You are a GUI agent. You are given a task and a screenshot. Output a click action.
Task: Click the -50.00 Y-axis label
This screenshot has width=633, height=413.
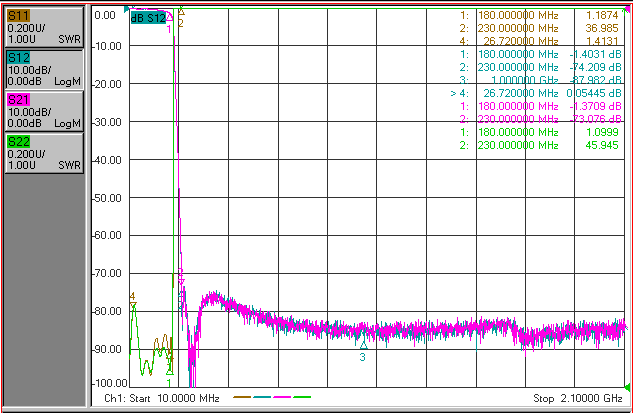[107, 198]
